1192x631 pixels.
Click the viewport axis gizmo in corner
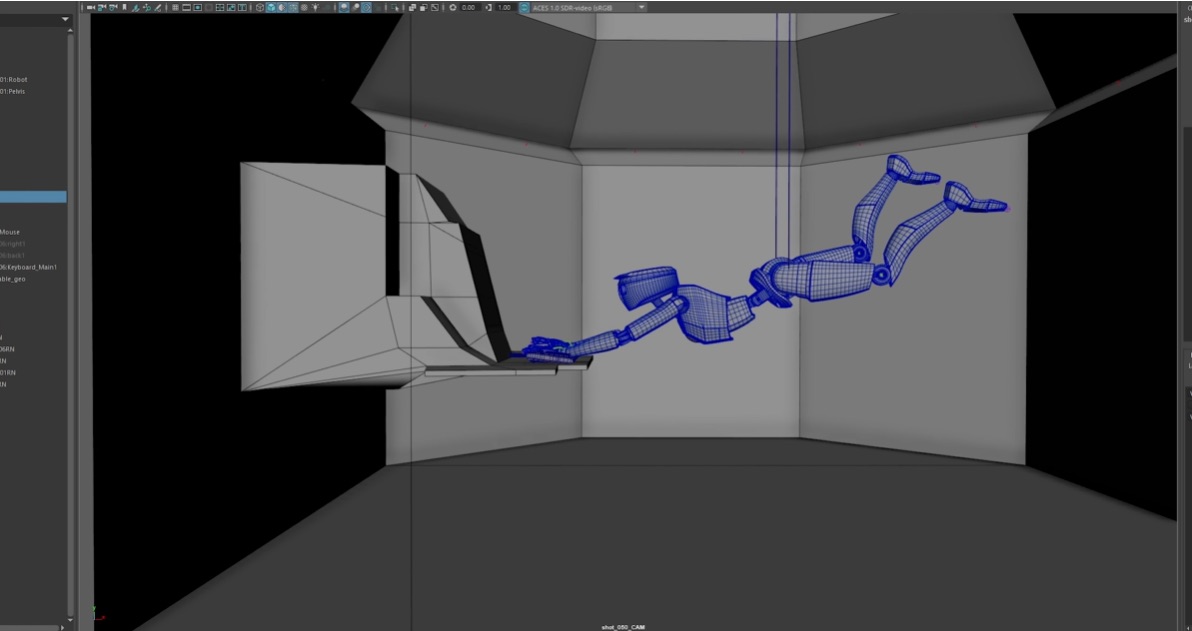click(98, 614)
